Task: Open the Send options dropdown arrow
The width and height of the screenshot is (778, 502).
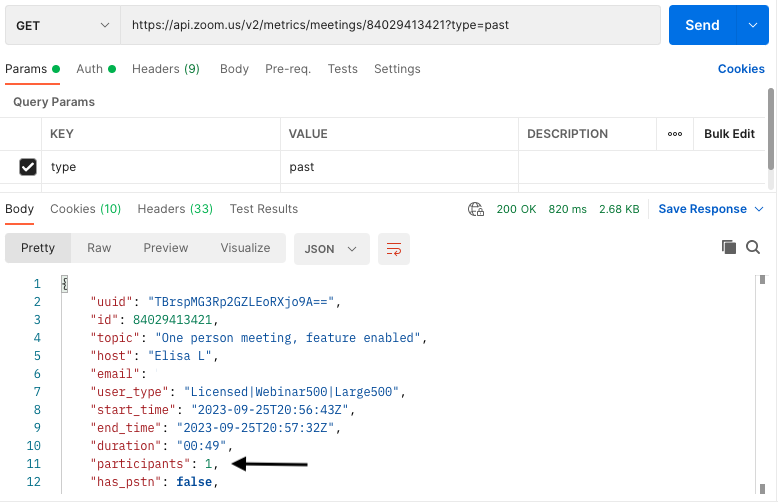Action: (753, 25)
